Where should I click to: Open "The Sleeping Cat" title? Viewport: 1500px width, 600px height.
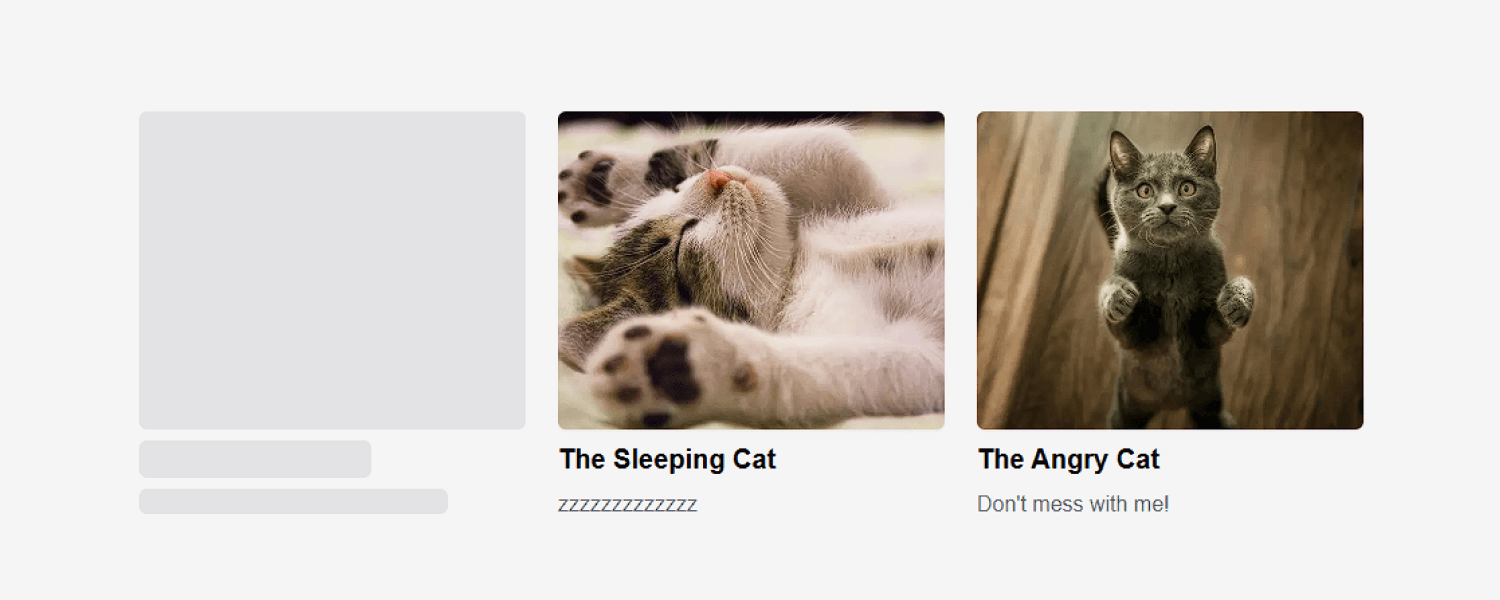point(668,459)
